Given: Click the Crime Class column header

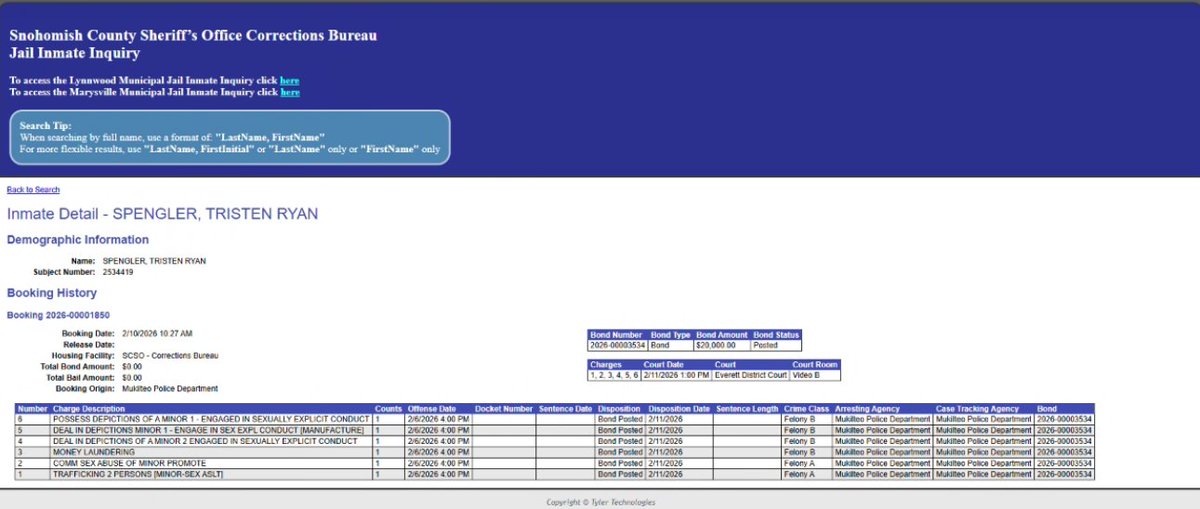Looking at the screenshot, I should pos(806,409).
